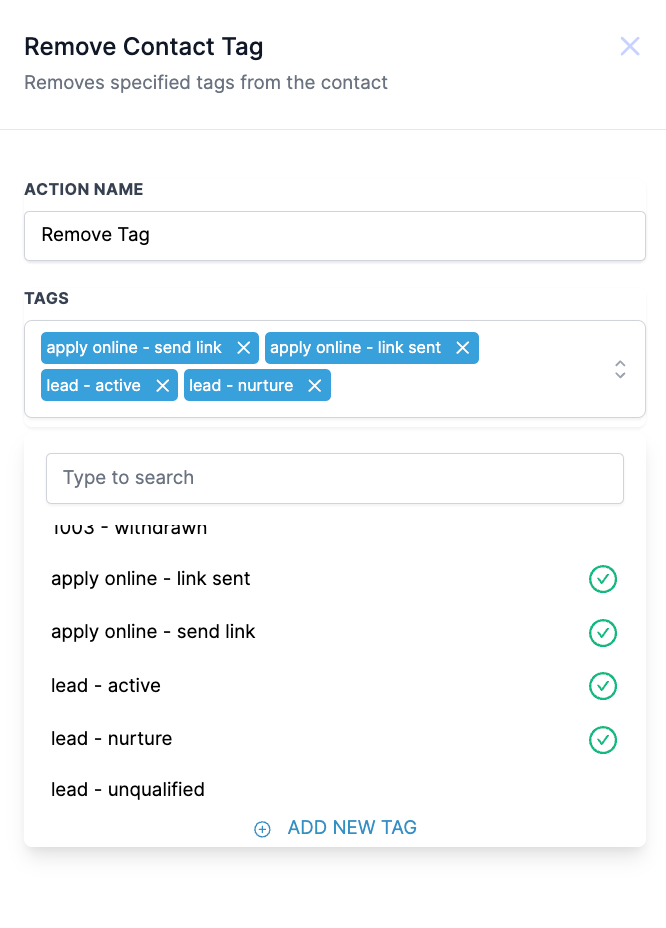Viewport: 666px width, 928px height.
Task: Click the Action Name input field
Action: point(334,236)
